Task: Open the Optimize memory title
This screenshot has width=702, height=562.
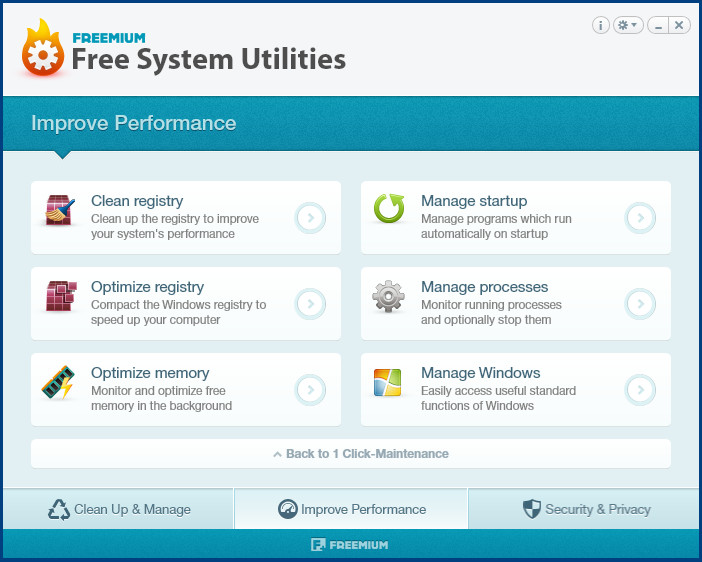Action: pos(150,373)
